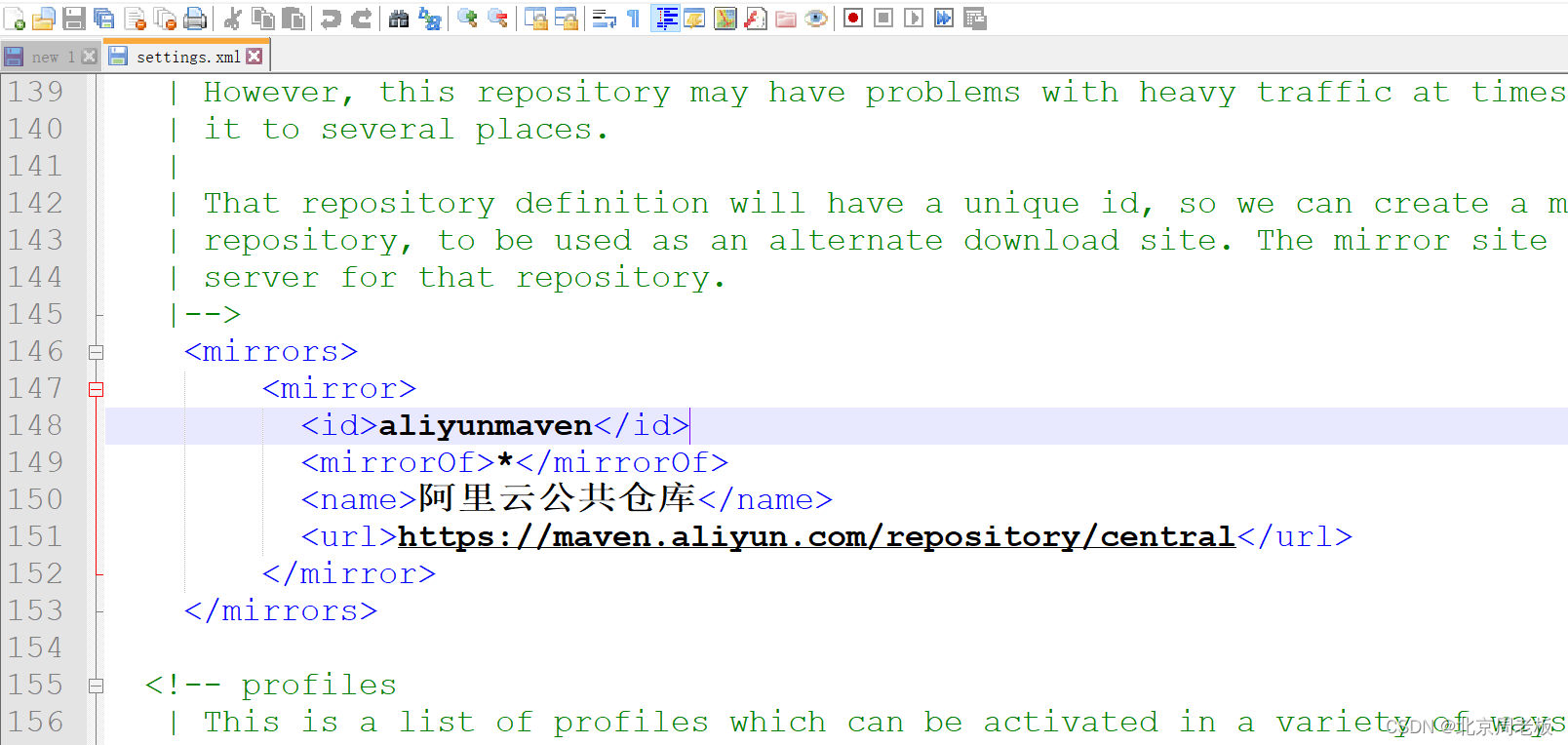The height and width of the screenshot is (745, 1568).
Task: Cut selection with the scissors icon
Action: [x=232, y=19]
